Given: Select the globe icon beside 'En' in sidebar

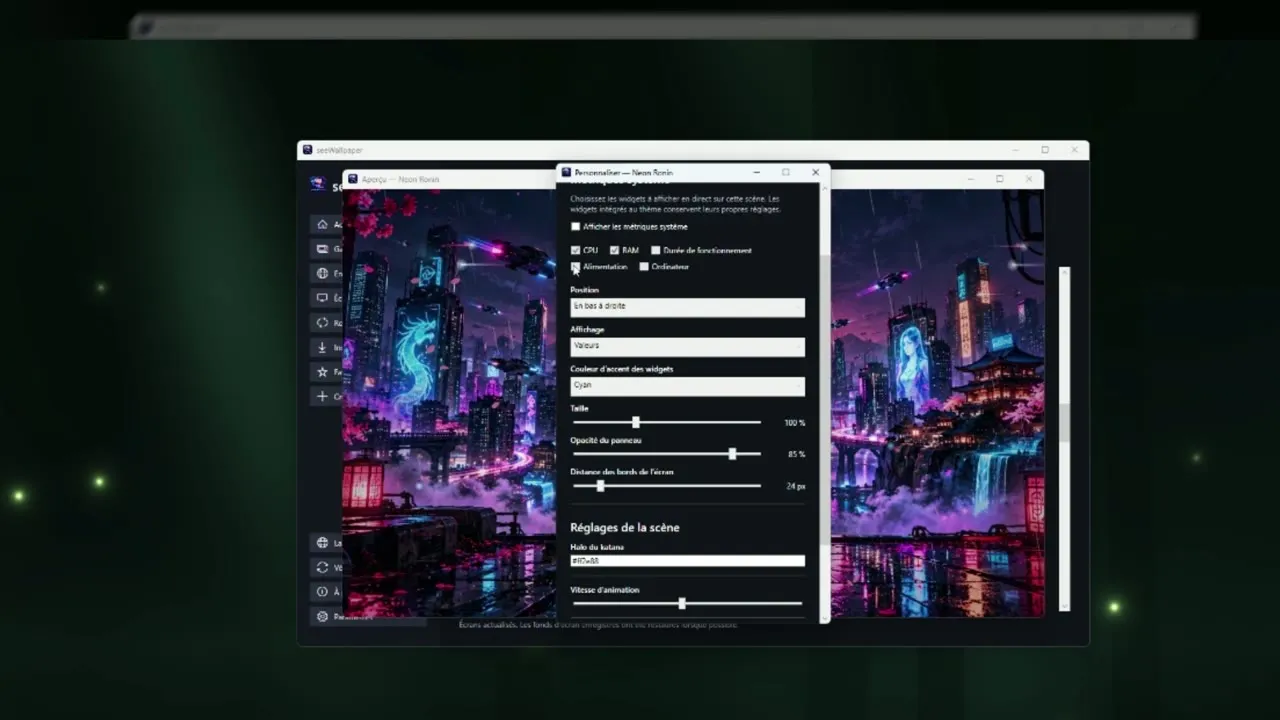Looking at the screenshot, I should point(322,273).
